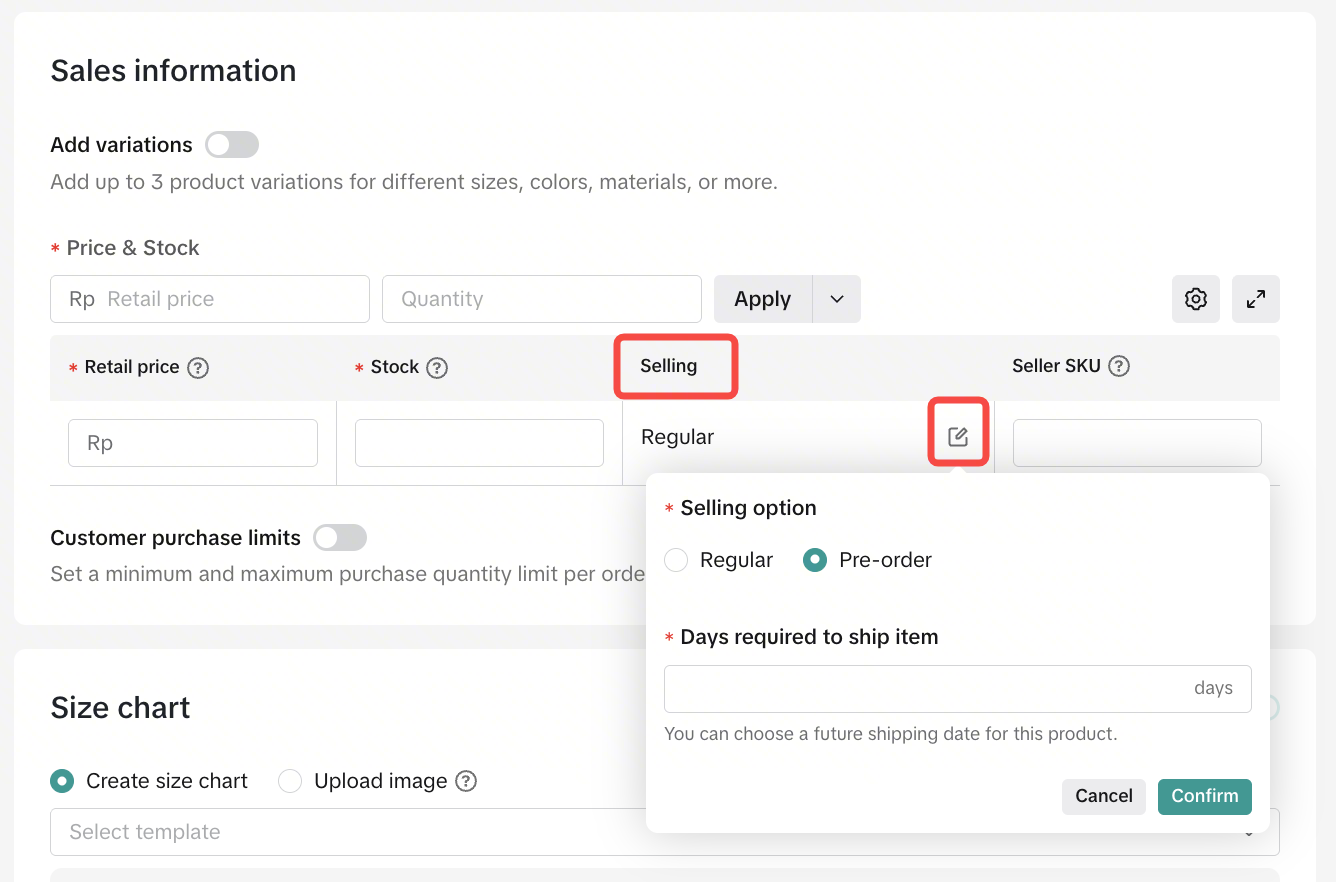Choose the Upload image option
Image resolution: width=1336 pixels, height=882 pixels.
(x=290, y=781)
